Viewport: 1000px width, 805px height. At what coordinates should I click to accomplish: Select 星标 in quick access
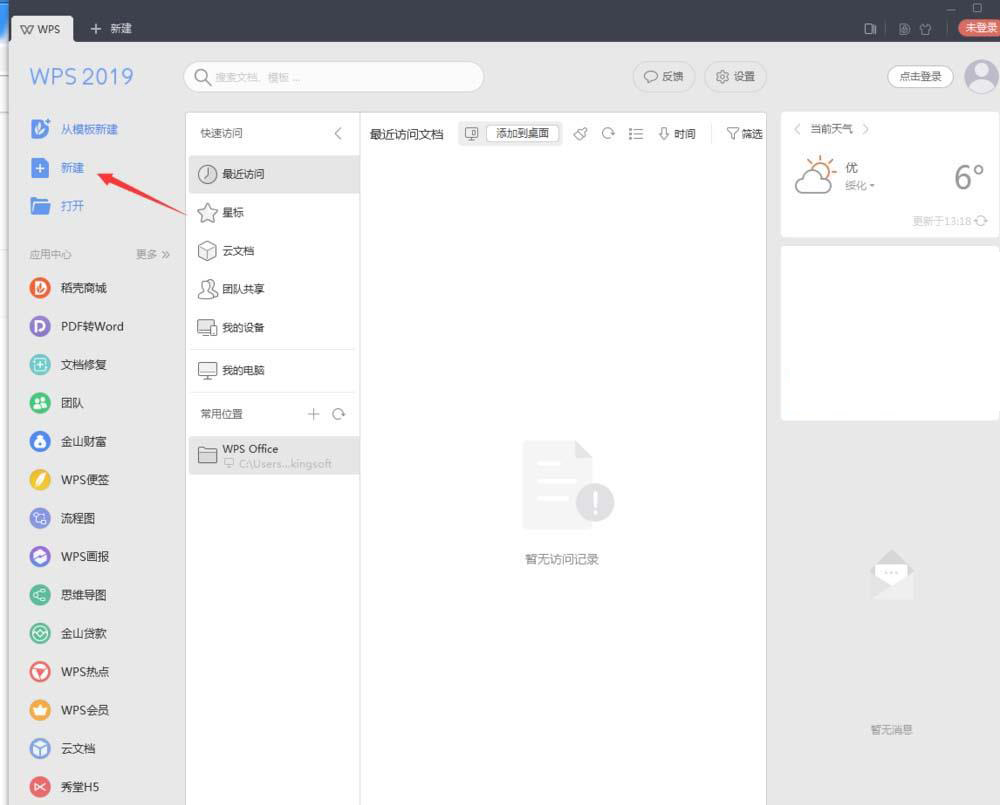click(x=274, y=212)
